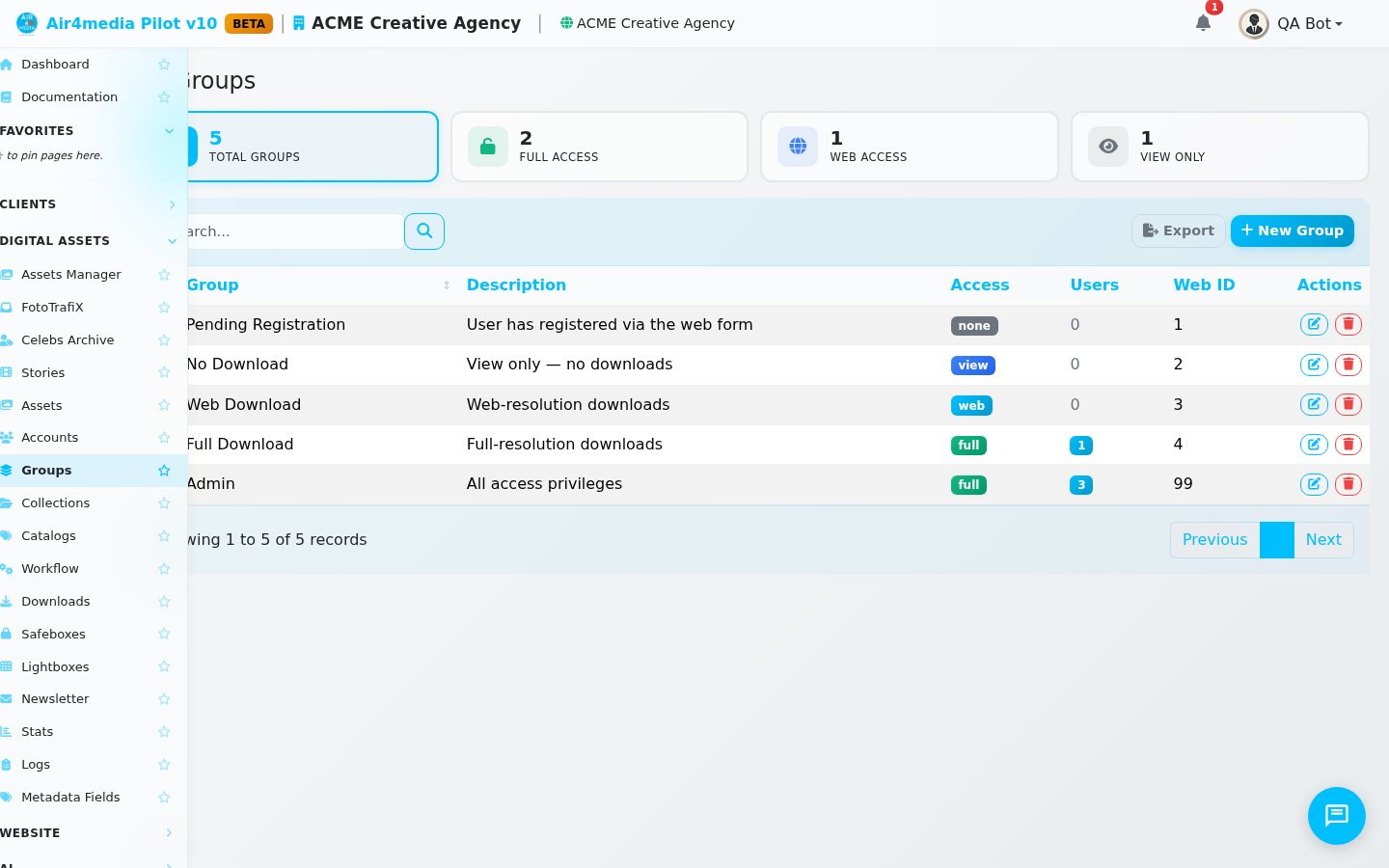The width and height of the screenshot is (1389, 868).
Task: Toggle favorite star for Dashboard
Action: tap(164, 65)
